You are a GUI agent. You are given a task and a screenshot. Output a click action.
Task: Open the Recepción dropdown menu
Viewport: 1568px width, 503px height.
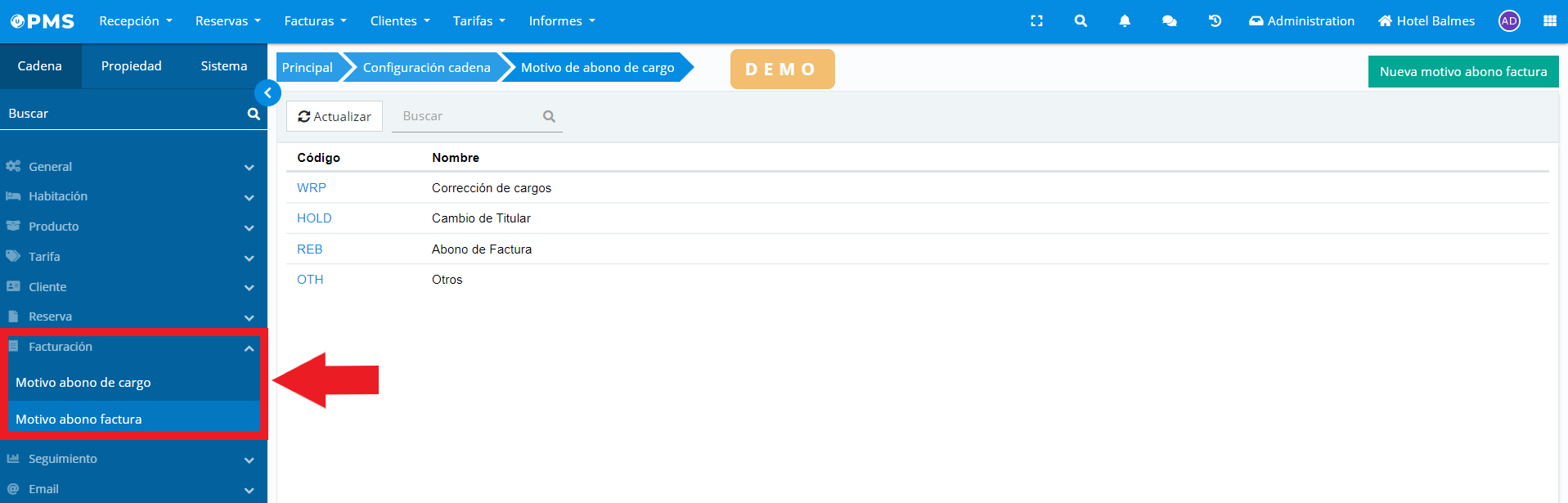tap(136, 21)
